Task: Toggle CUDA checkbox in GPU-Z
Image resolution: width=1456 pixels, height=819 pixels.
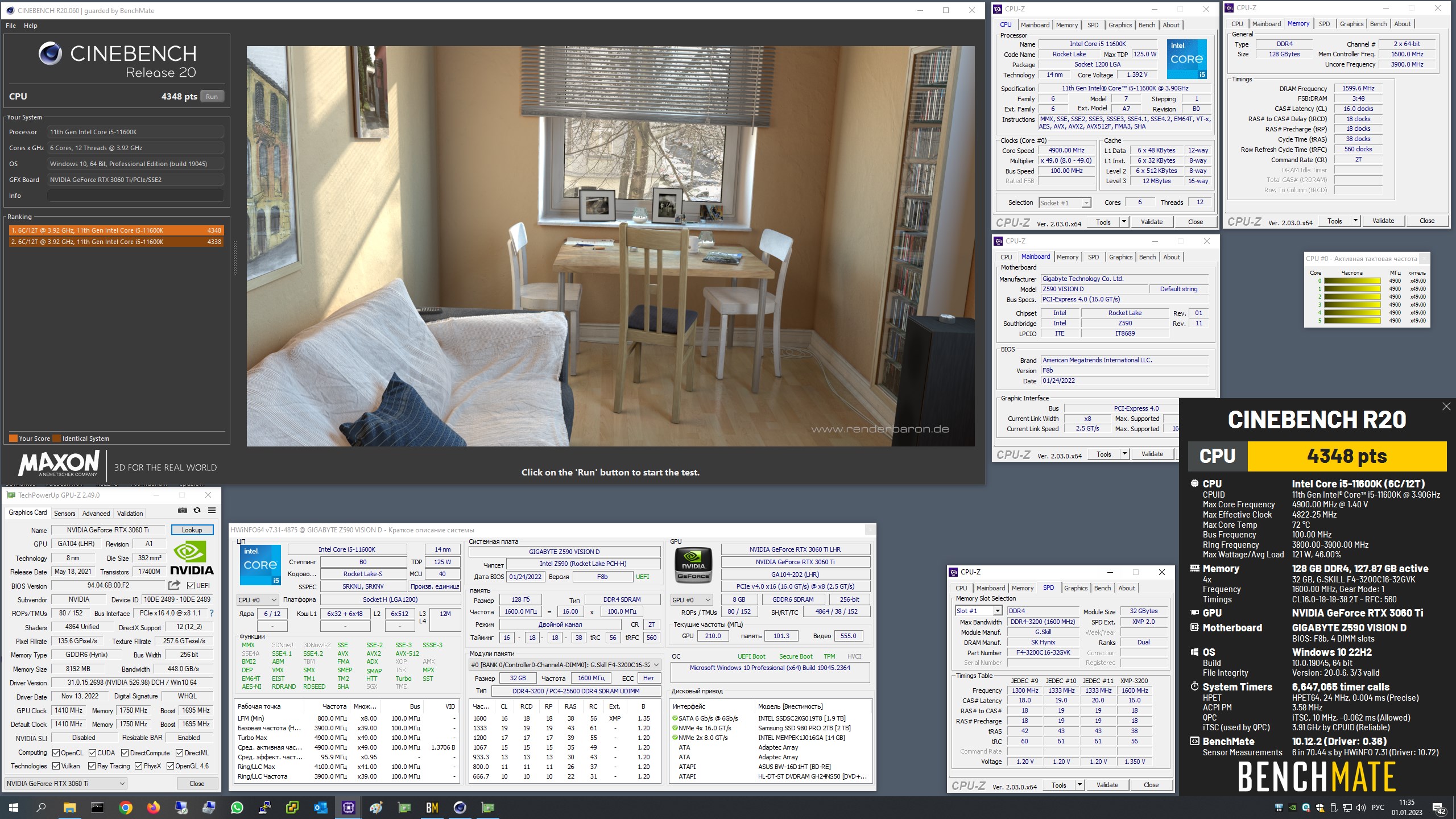Action: click(x=92, y=752)
